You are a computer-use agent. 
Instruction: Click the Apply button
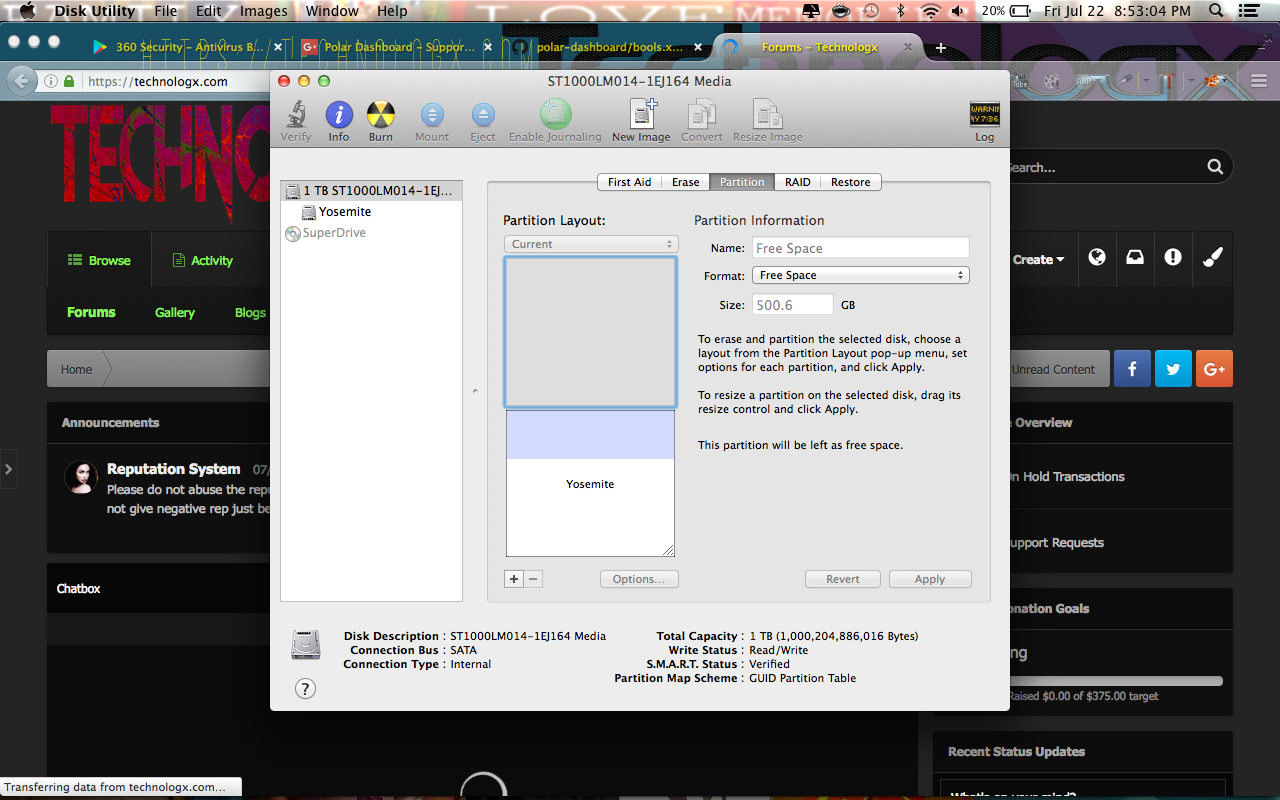pyautogui.click(x=929, y=579)
